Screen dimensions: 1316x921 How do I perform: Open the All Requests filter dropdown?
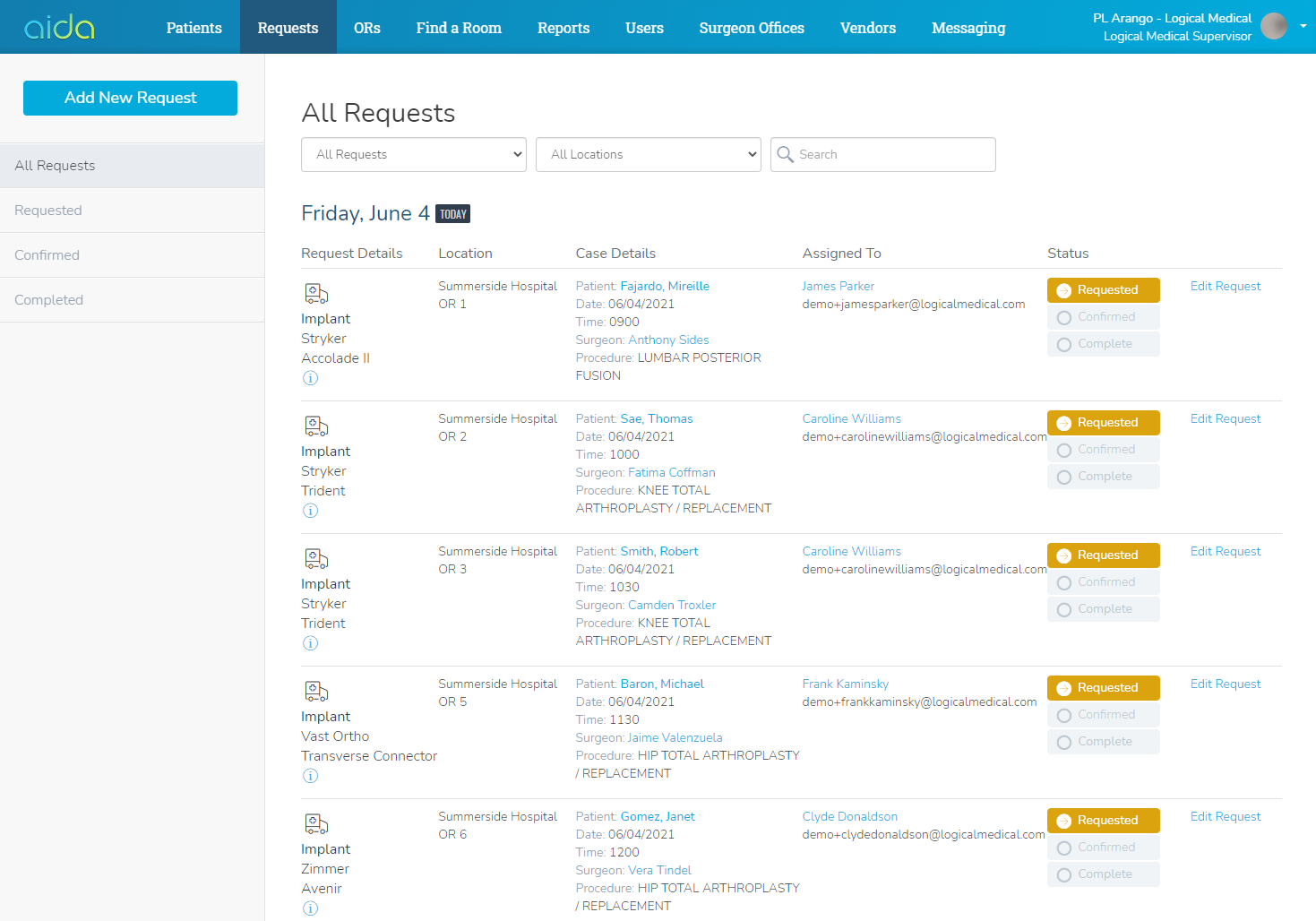pyautogui.click(x=413, y=154)
